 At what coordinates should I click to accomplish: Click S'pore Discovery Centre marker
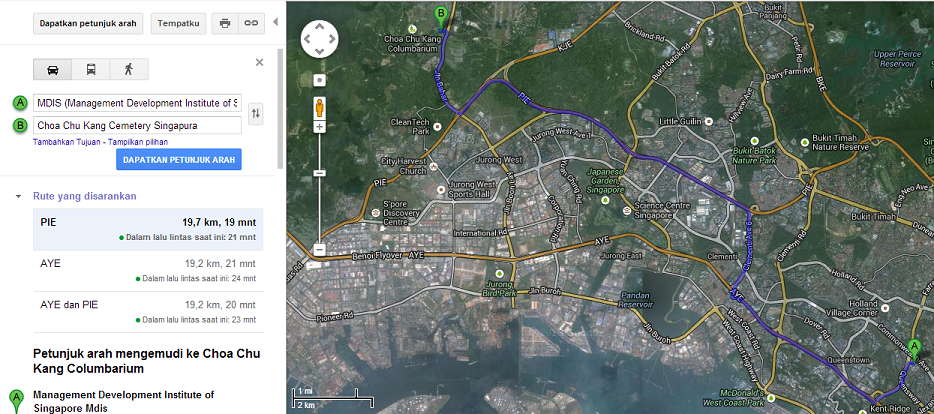click(375, 213)
